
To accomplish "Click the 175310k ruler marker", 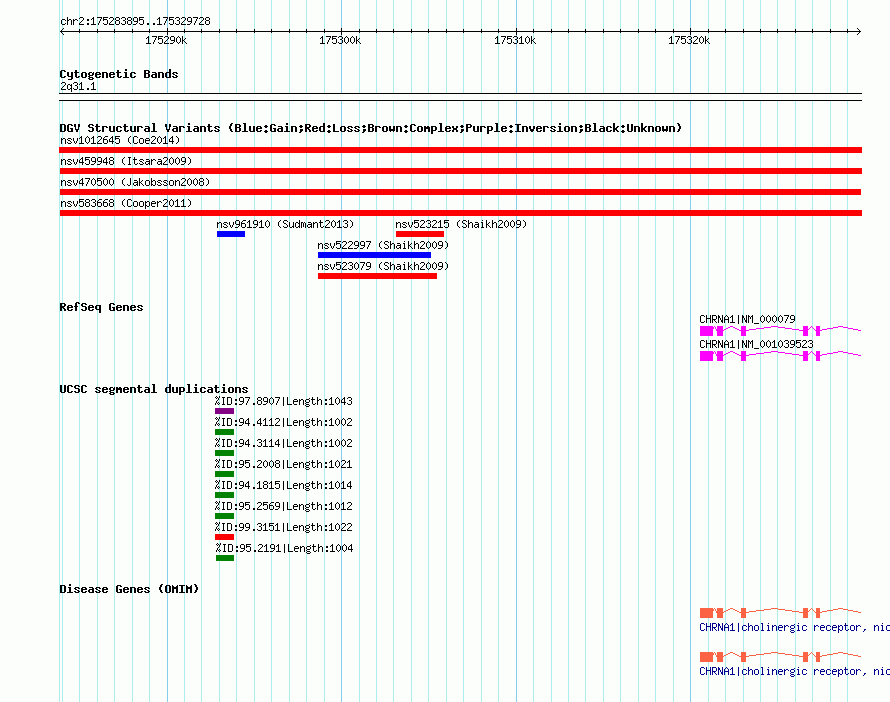I will point(515,40).
